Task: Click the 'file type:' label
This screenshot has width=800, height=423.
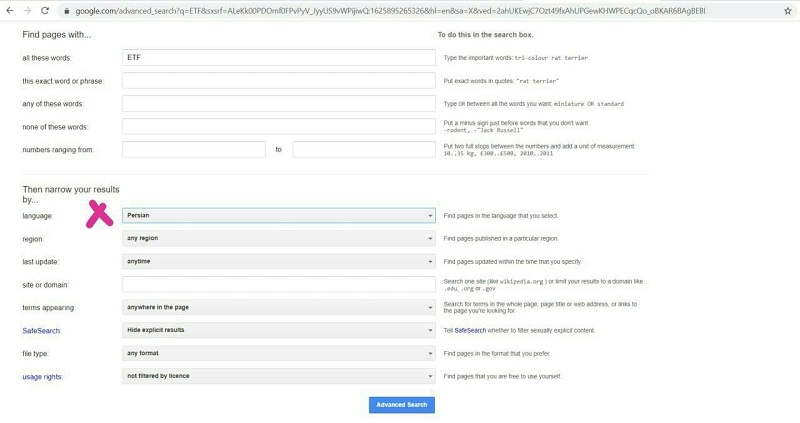Action: (35, 354)
